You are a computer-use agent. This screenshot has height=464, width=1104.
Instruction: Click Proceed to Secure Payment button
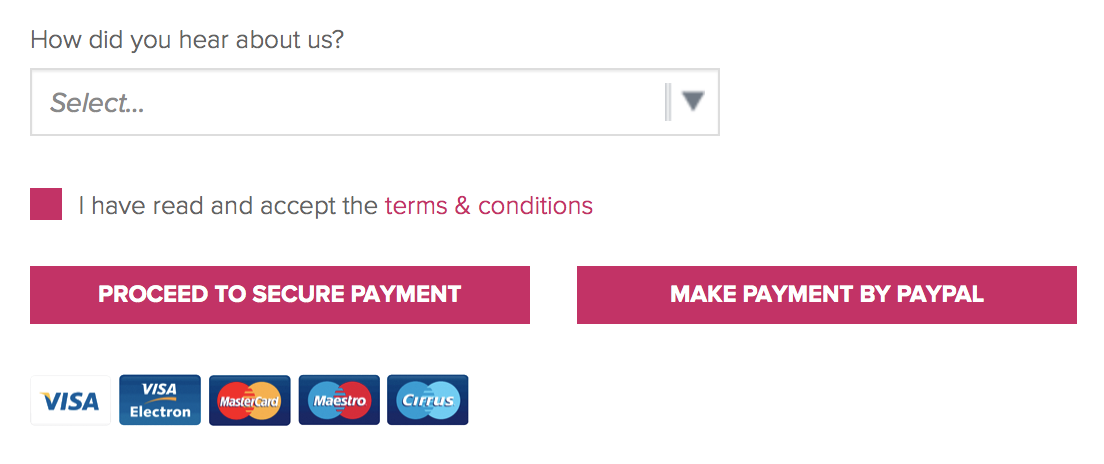[x=280, y=294]
